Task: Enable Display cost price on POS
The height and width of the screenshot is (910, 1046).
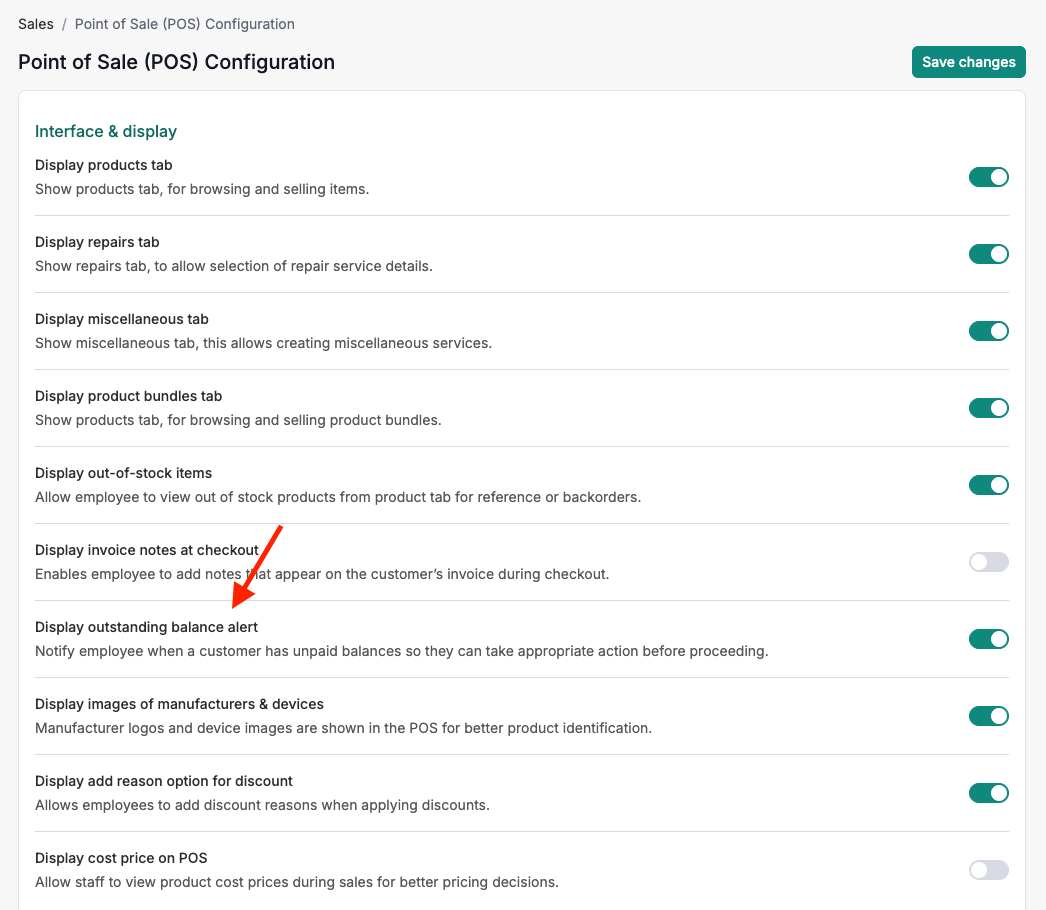Action: [x=988, y=870]
